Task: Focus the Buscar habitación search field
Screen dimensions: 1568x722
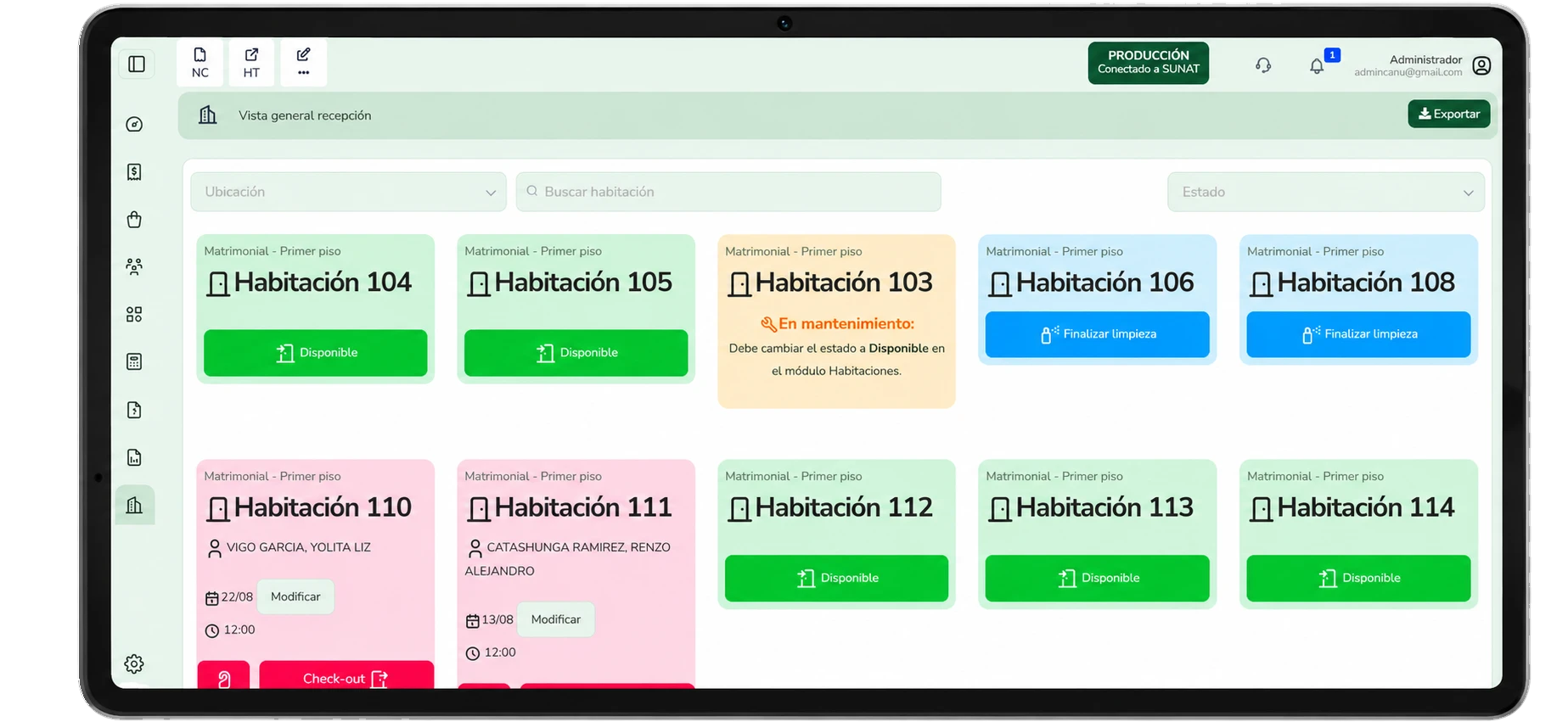Action: [x=728, y=192]
